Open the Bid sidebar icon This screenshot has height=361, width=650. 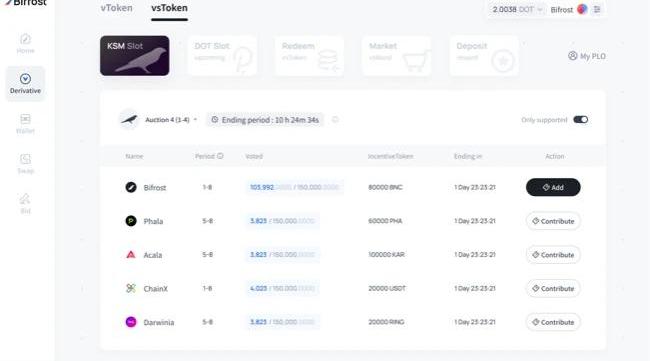click(25, 204)
